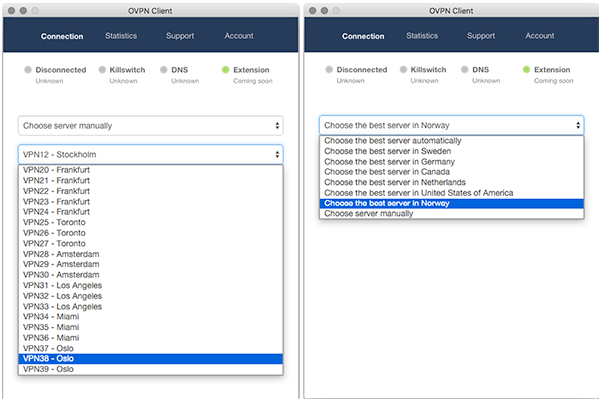Click DNS status dot in right window
Viewport: 600px width, 402px height.
tap(465, 69)
